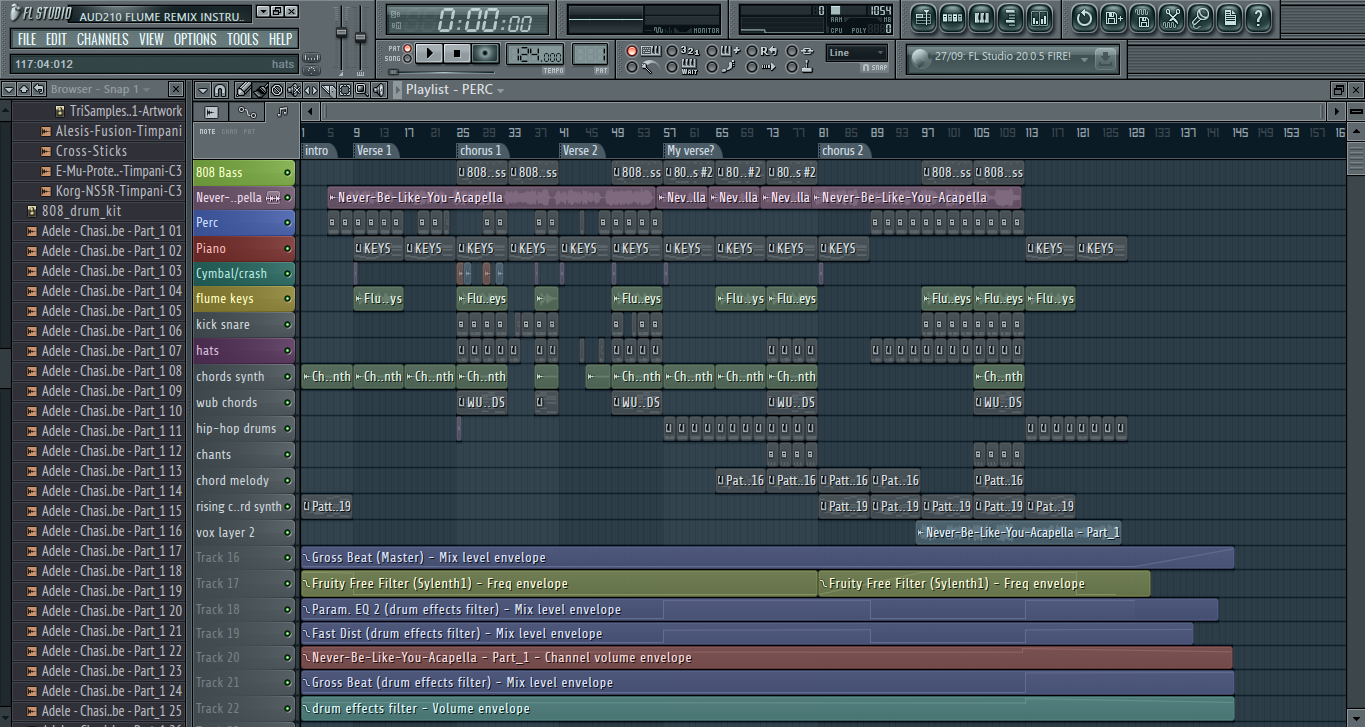
Task: Click the chorus 1 timeline marker
Action: point(480,151)
